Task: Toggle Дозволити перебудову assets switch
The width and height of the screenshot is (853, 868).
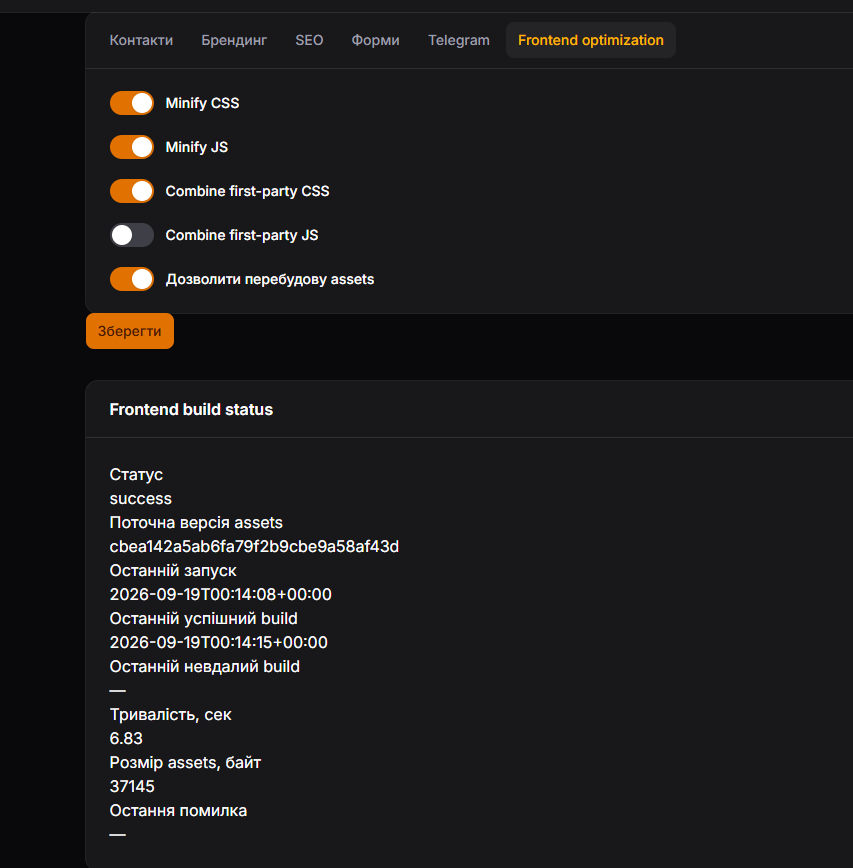Action: (x=132, y=279)
